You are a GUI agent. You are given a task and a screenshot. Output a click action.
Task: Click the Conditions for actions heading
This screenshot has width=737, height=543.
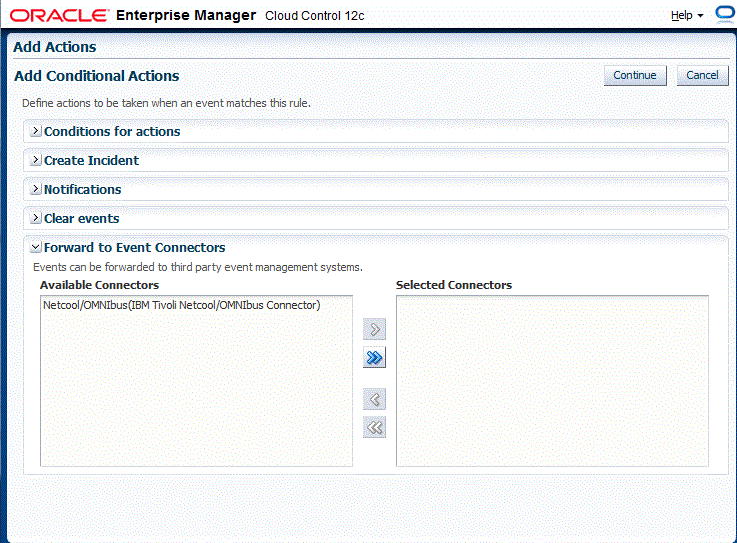click(112, 132)
